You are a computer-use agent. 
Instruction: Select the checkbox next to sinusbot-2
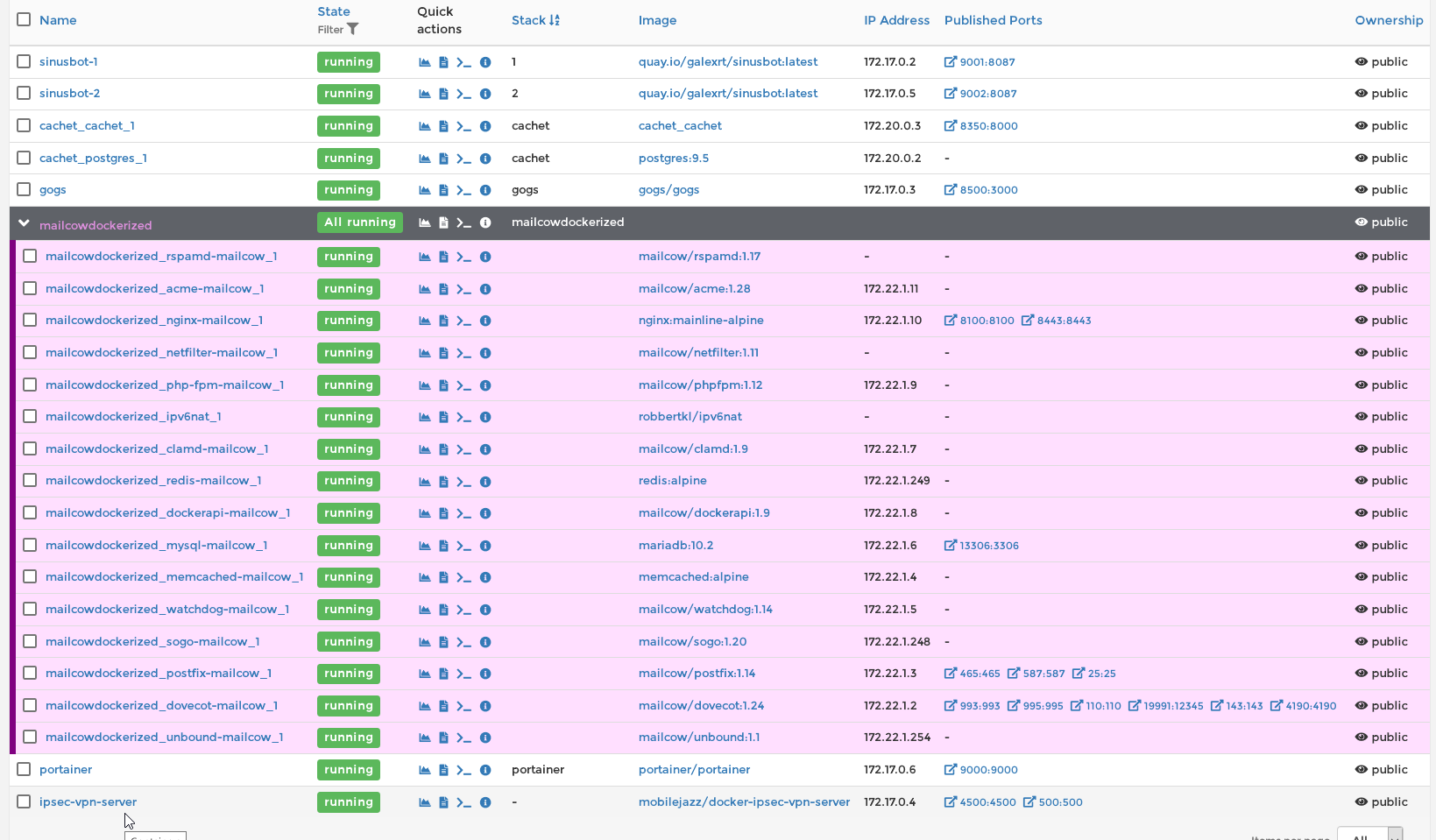pos(23,93)
